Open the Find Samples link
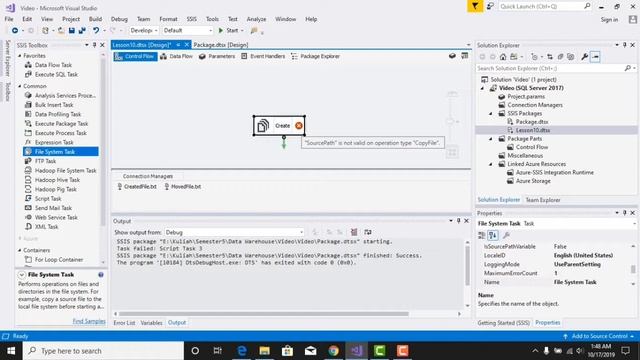640x360 pixels. pos(89,321)
